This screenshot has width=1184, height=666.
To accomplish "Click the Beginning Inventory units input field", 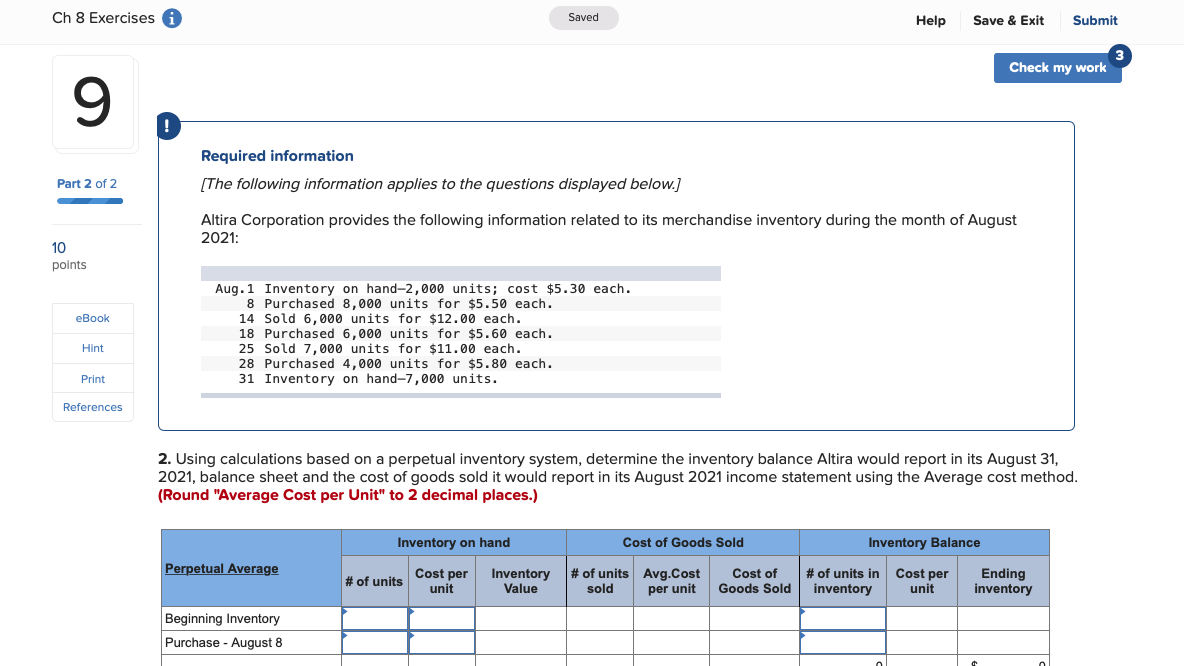I will [x=374, y=618].
